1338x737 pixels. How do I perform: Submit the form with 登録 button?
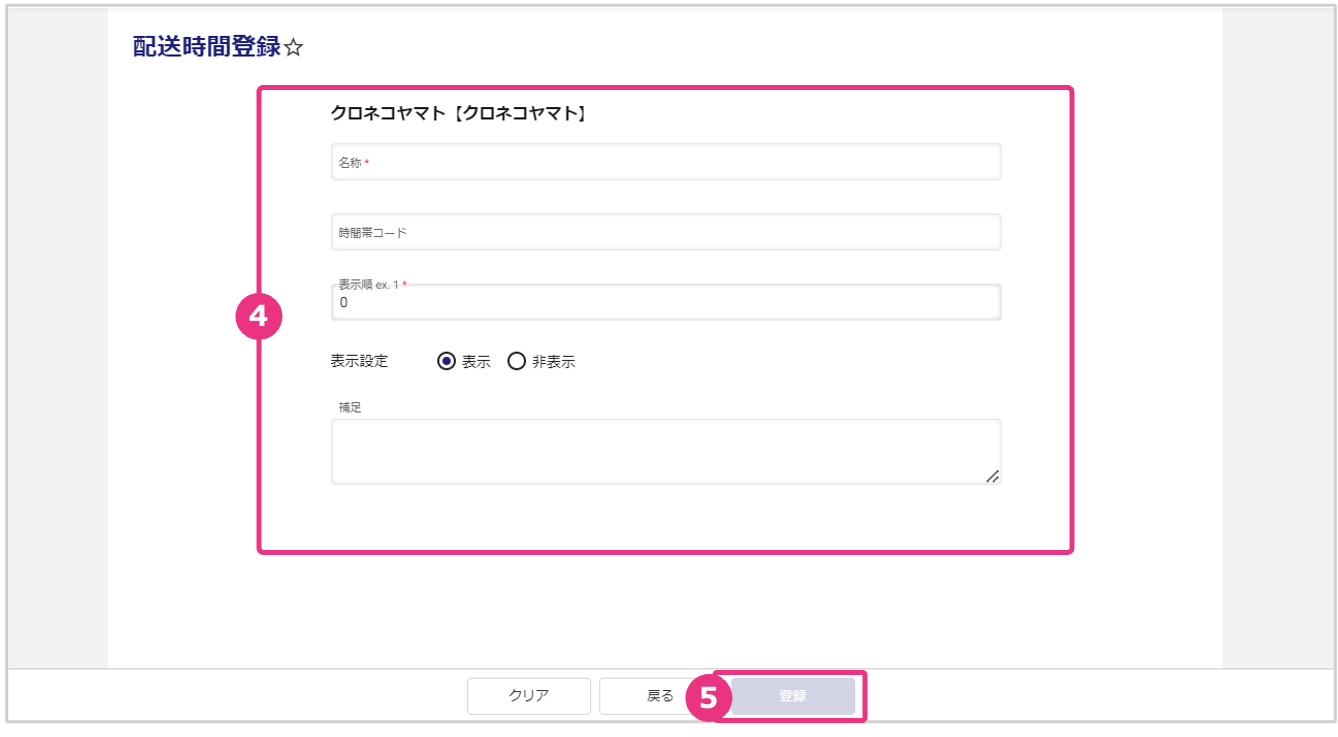(793, 696)
